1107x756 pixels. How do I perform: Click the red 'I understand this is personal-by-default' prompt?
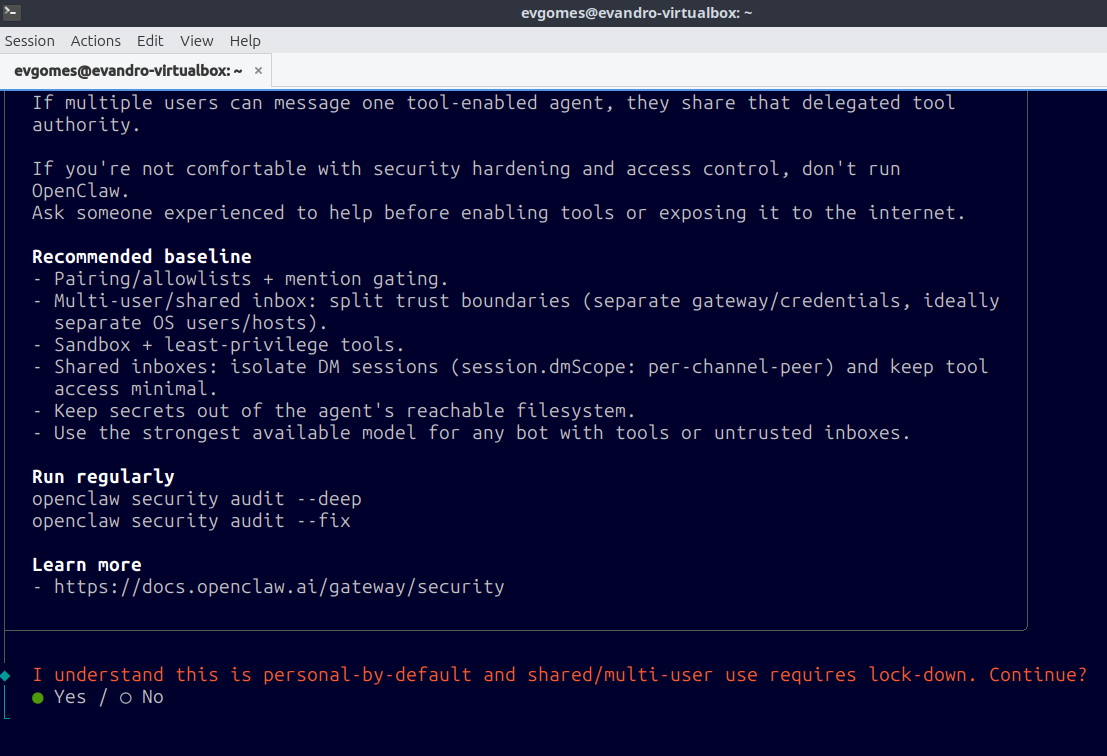tap(560, 676)
